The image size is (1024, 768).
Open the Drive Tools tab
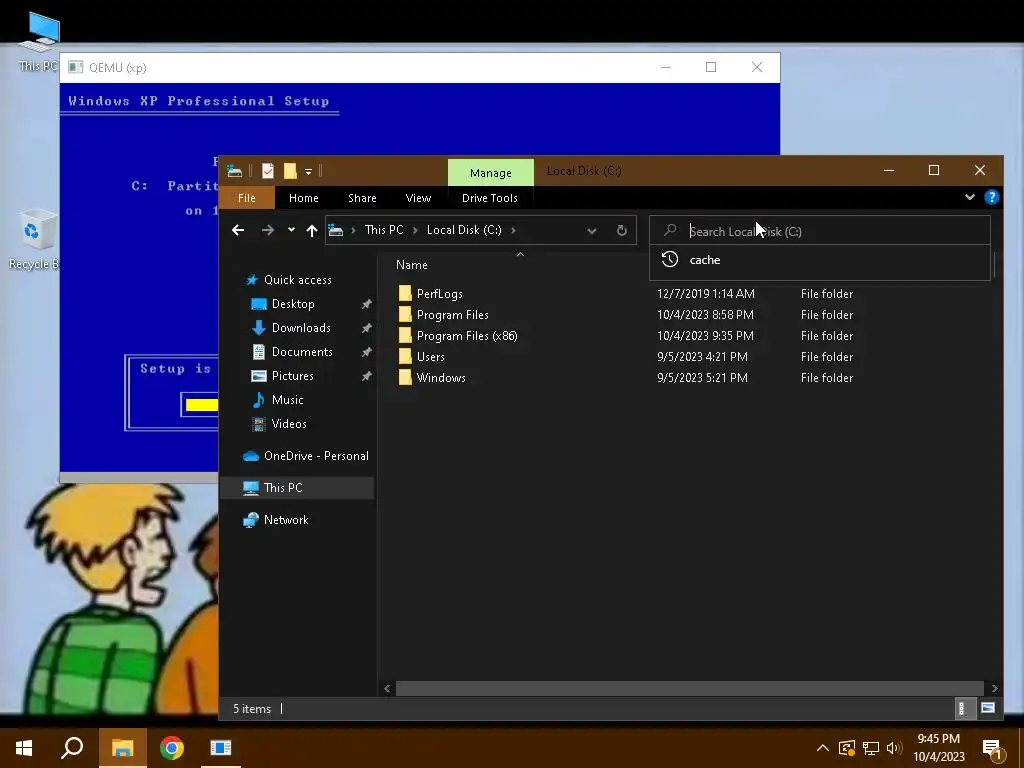(x=490, y=198)
